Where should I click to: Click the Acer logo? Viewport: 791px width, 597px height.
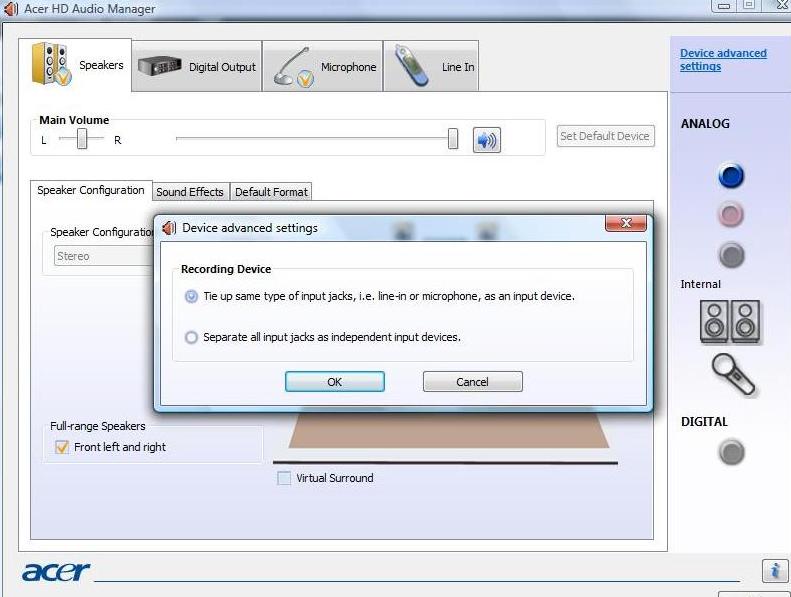(x=56, y=571)
